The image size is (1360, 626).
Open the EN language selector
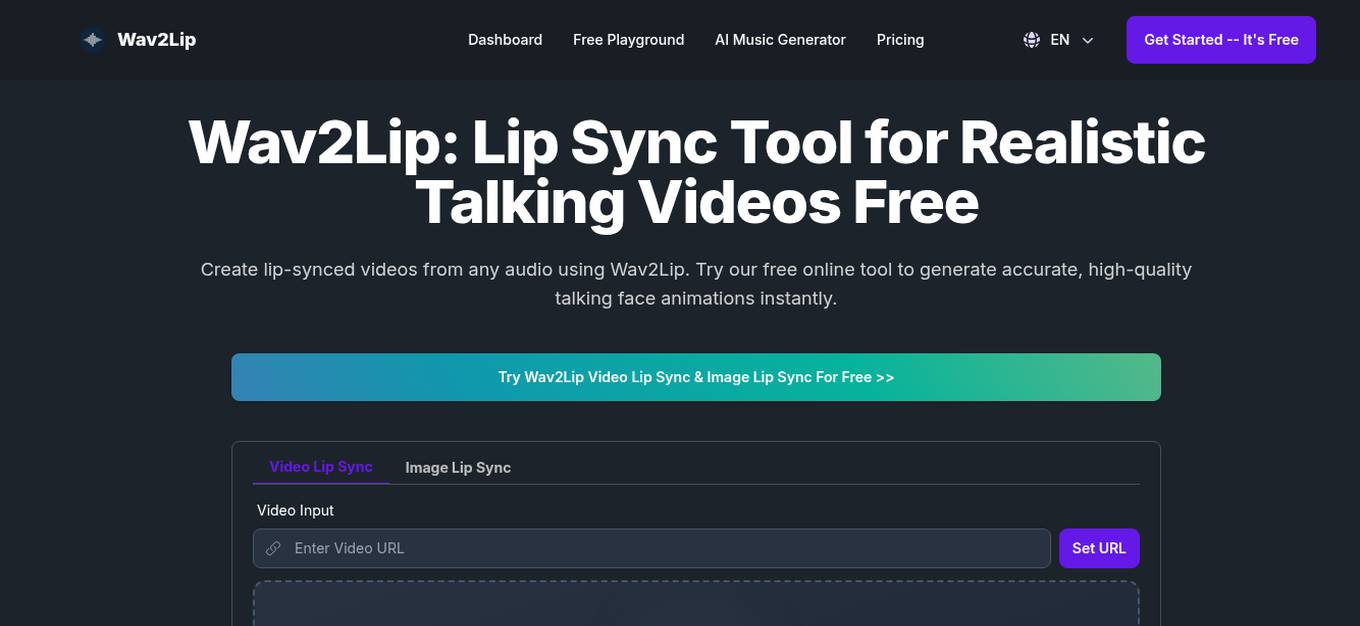click(1060, 39)
